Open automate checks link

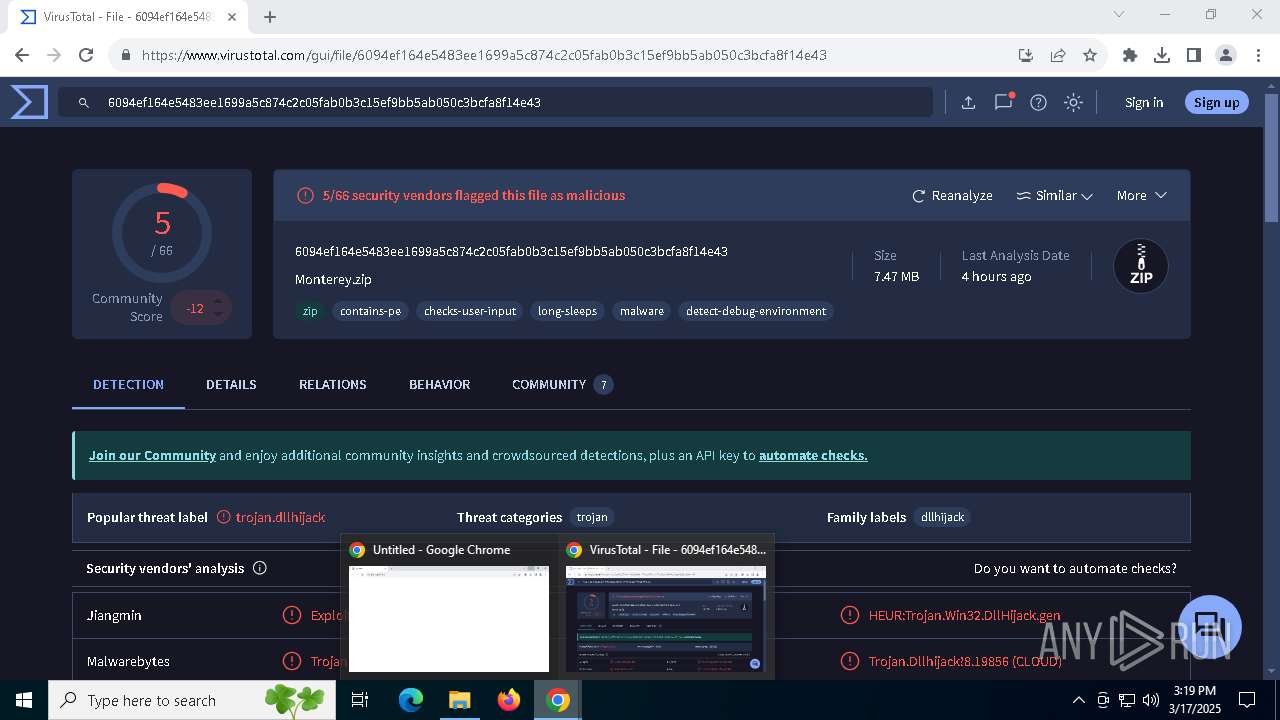[813, 455]
